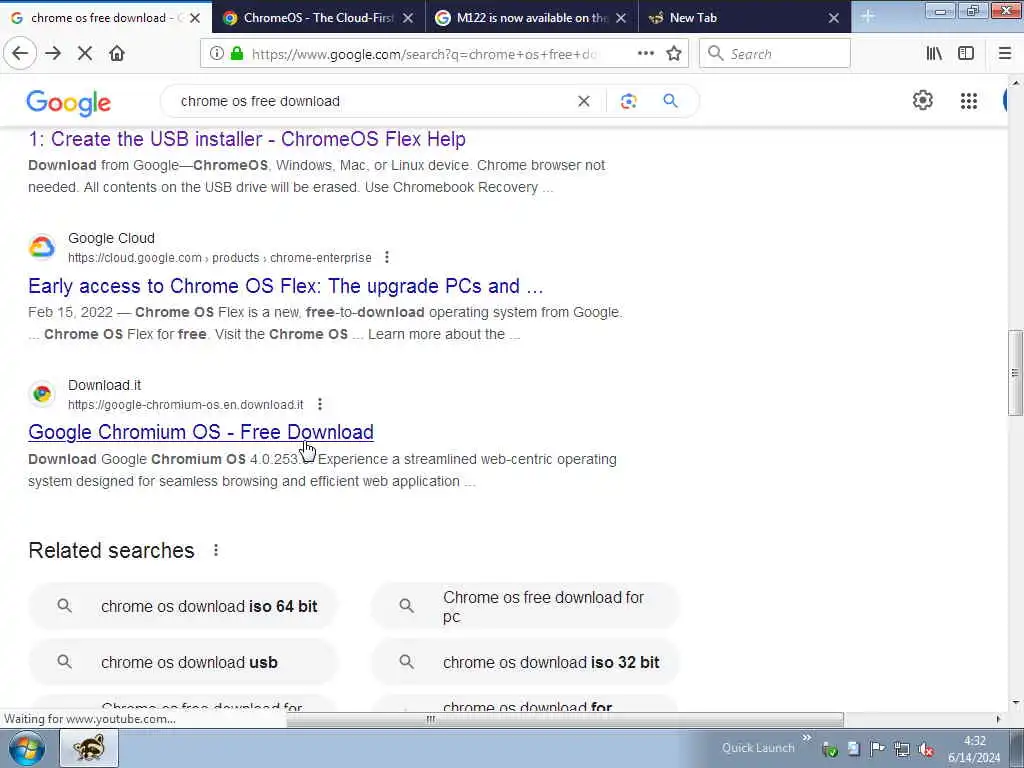Submit search with magnifier icon
The image size is (1024, 768).
(670, 101)
